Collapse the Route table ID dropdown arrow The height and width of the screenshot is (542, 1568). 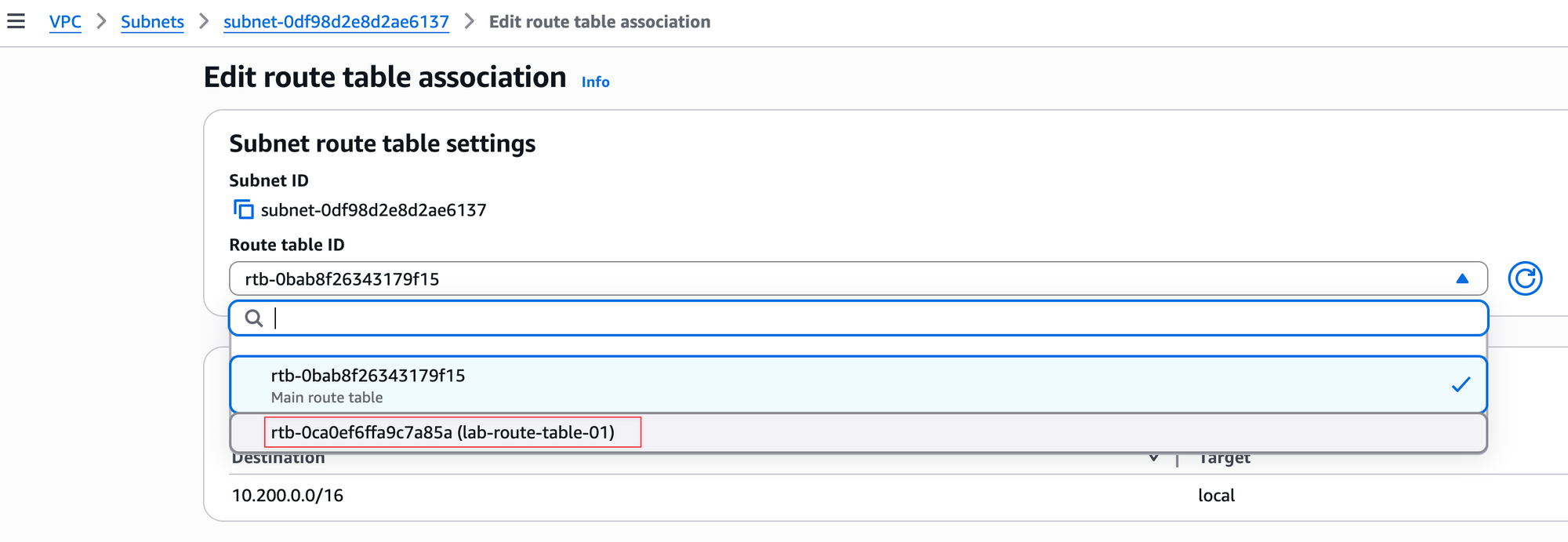[x=1461, y=278]
